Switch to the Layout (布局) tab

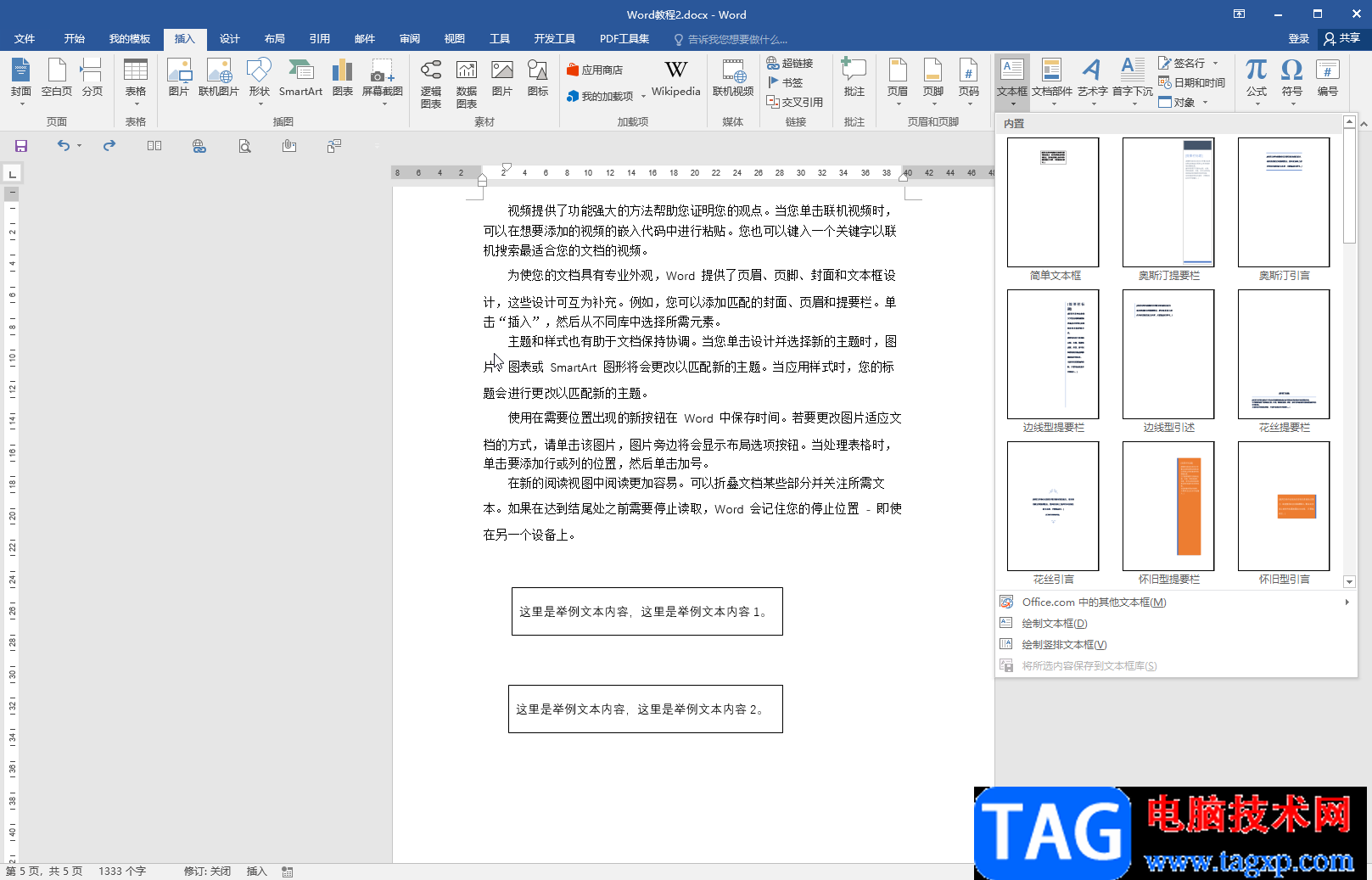point(275,39)
